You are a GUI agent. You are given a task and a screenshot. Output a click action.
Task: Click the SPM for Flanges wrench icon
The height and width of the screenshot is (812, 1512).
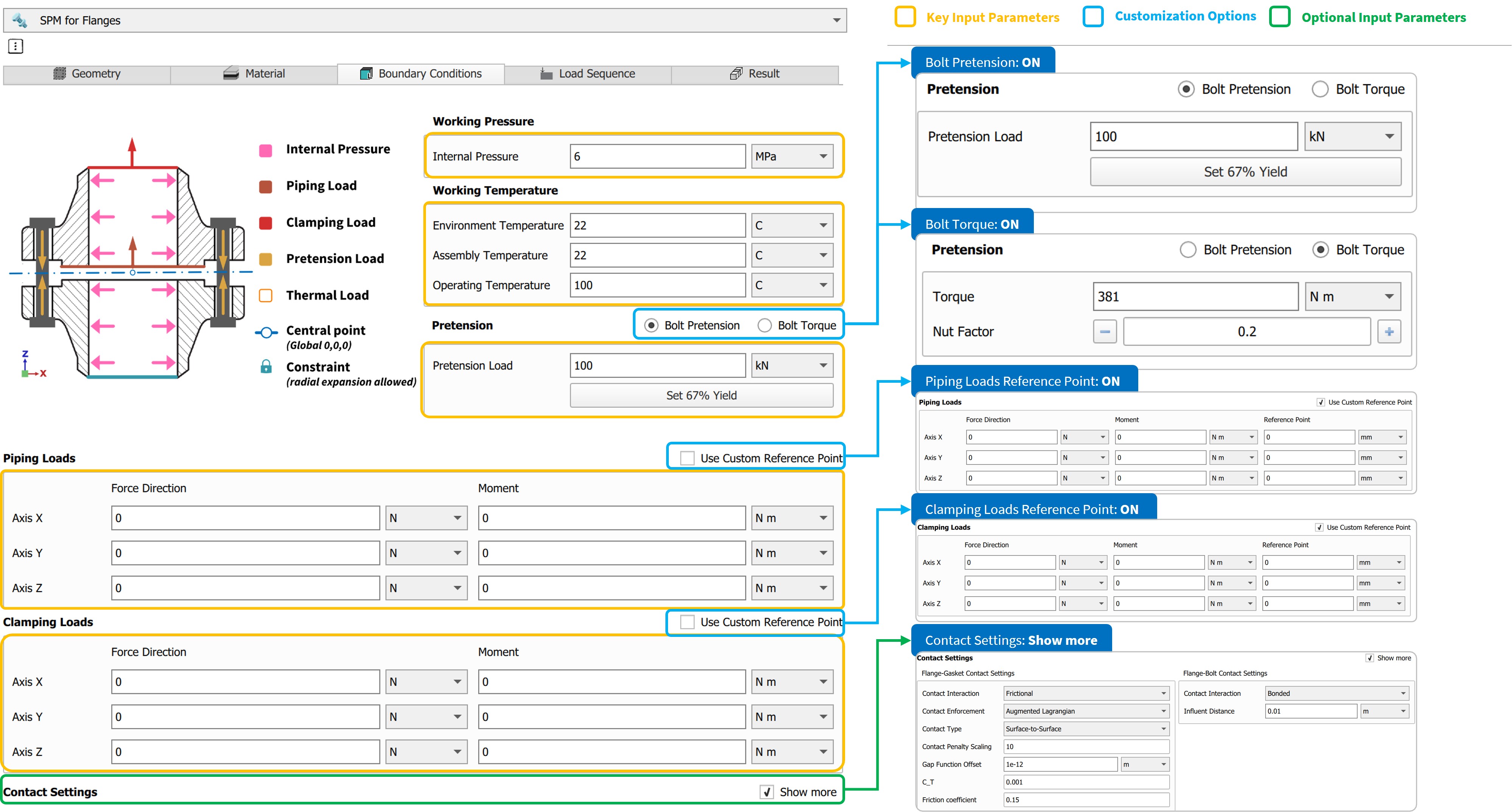point(19,20)
